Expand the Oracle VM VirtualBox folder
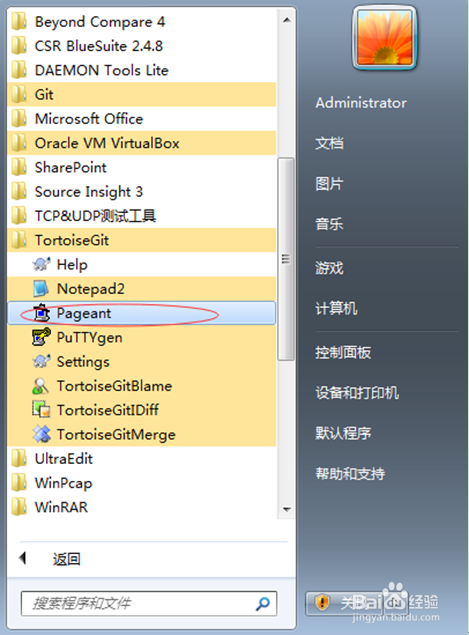Image resolution: width=469 pixels, height=635 pixels. pos(141,143)
